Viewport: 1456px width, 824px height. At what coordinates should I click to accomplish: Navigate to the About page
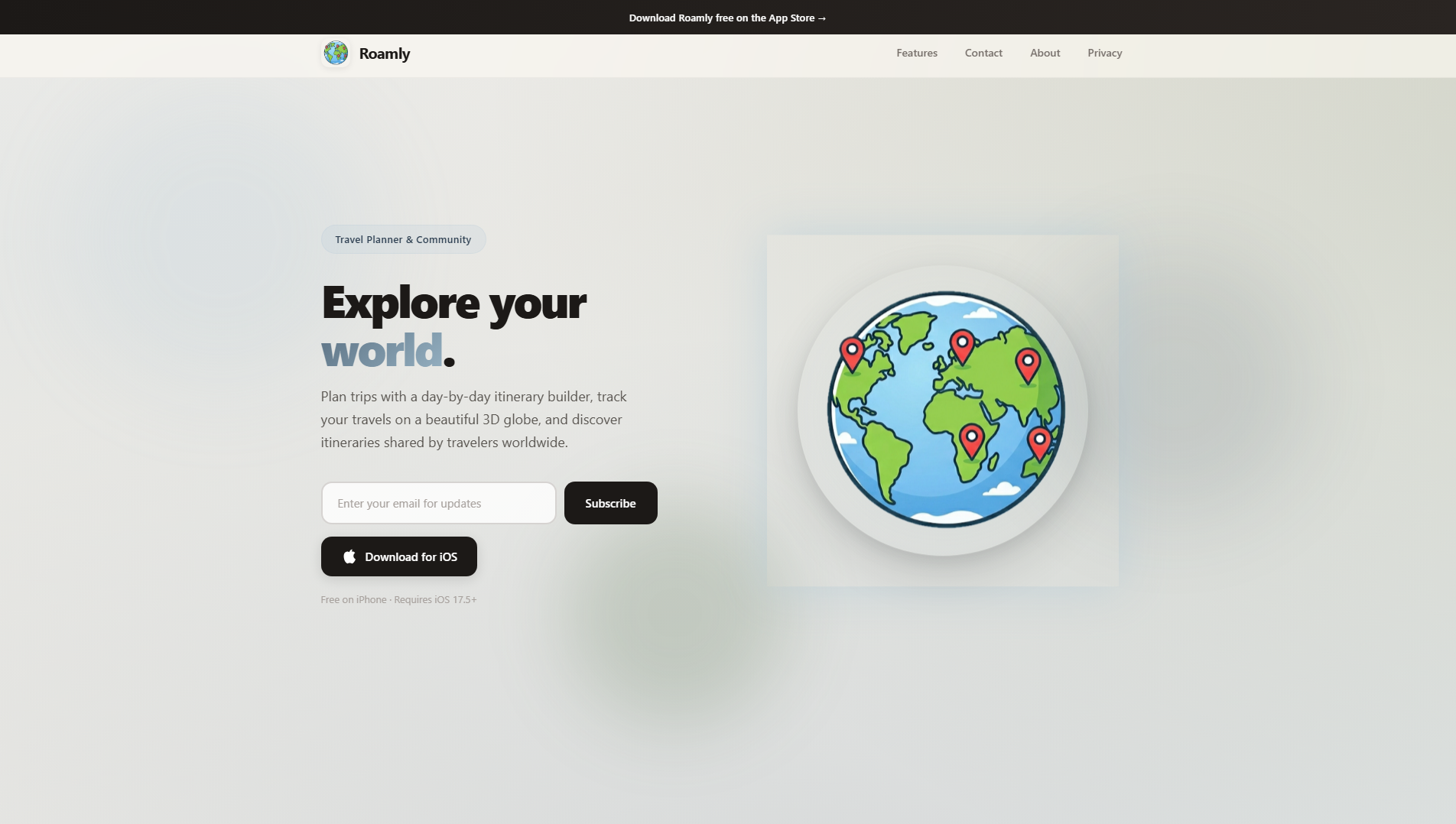(1045, 53)
